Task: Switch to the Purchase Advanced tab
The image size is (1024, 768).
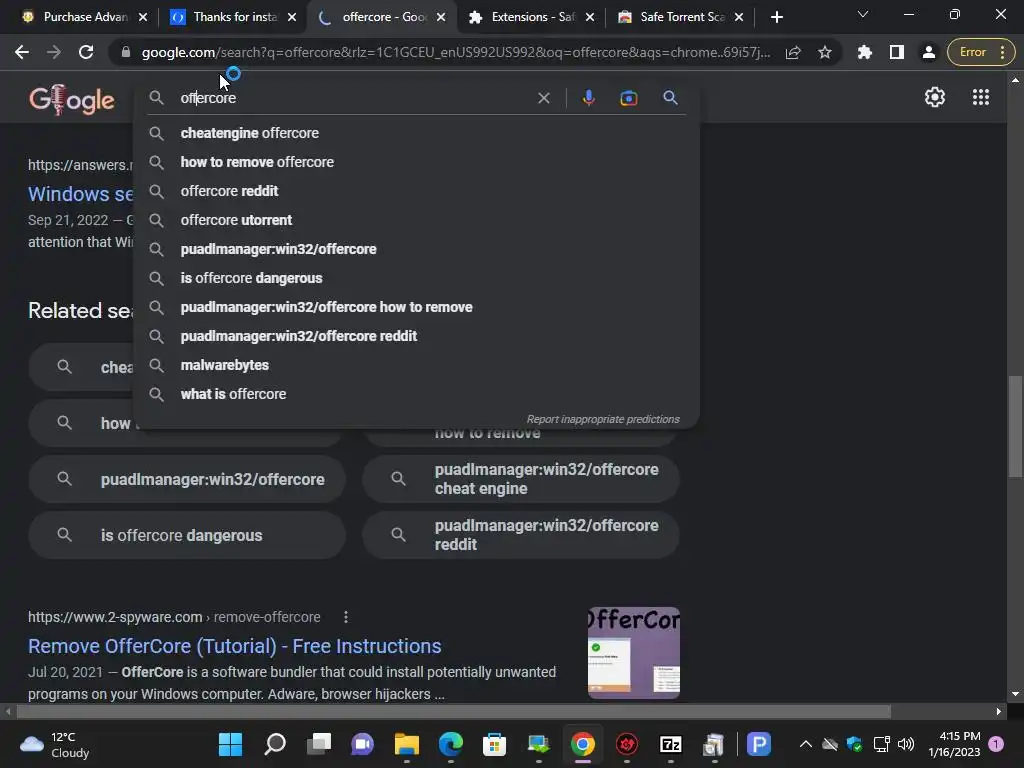Action: (x=84, y=17)
